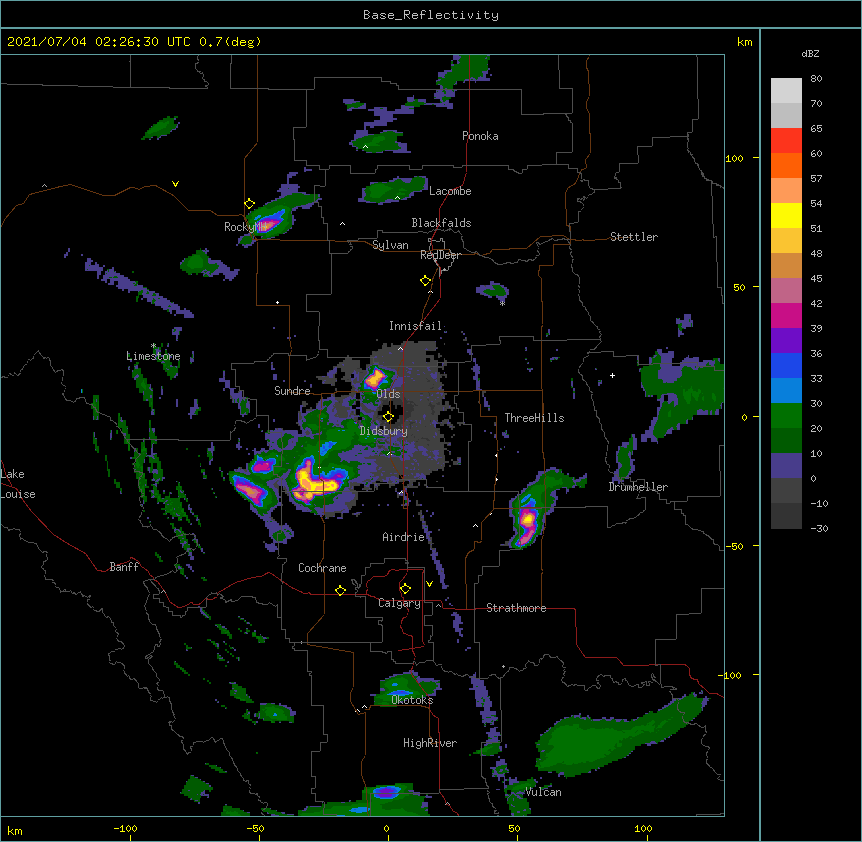
Task: Select the ThreeHills label
Action: click(x=534, y=418)
